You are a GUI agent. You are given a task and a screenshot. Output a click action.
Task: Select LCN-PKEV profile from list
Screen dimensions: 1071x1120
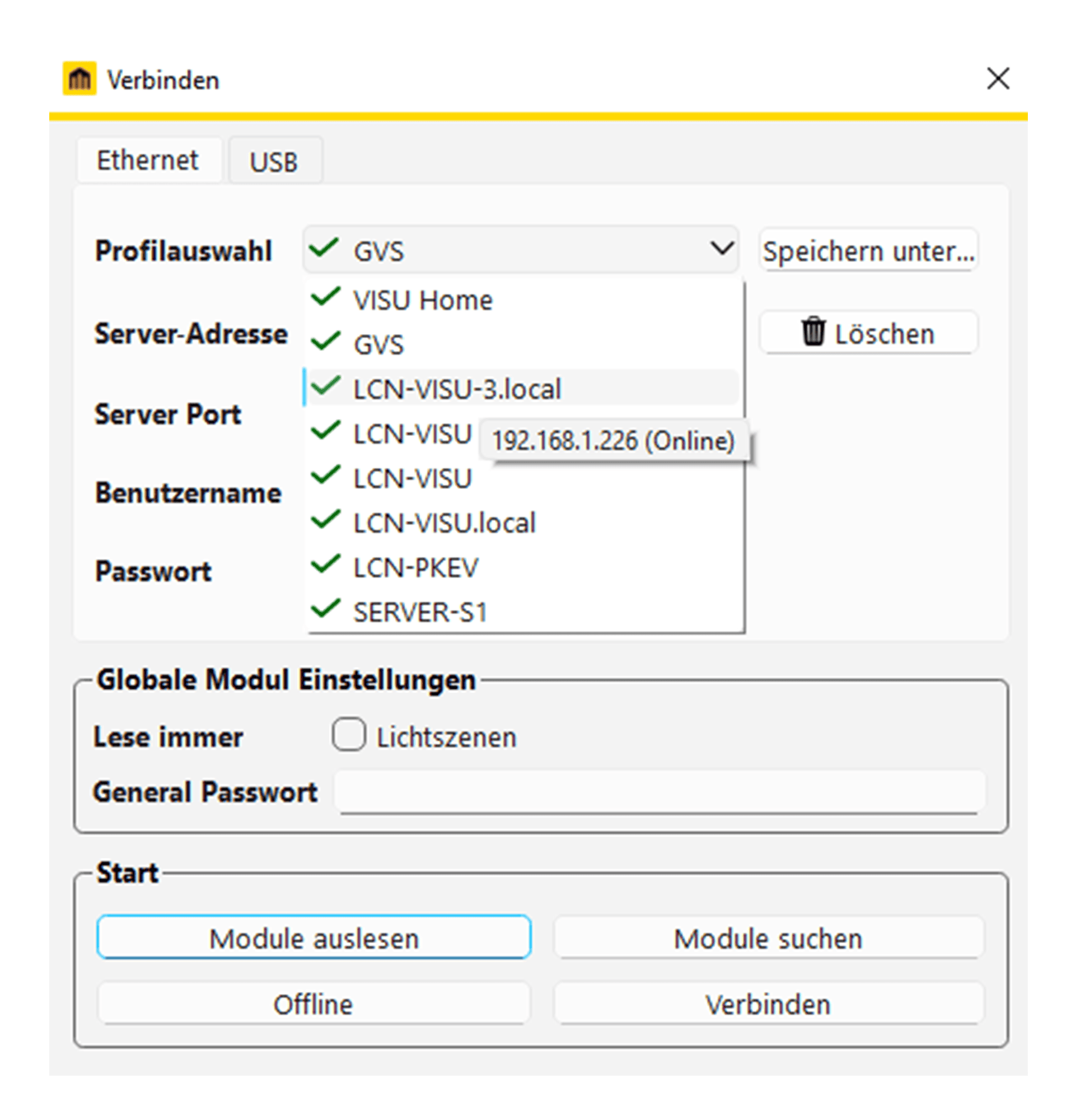[x=524, y=567]
